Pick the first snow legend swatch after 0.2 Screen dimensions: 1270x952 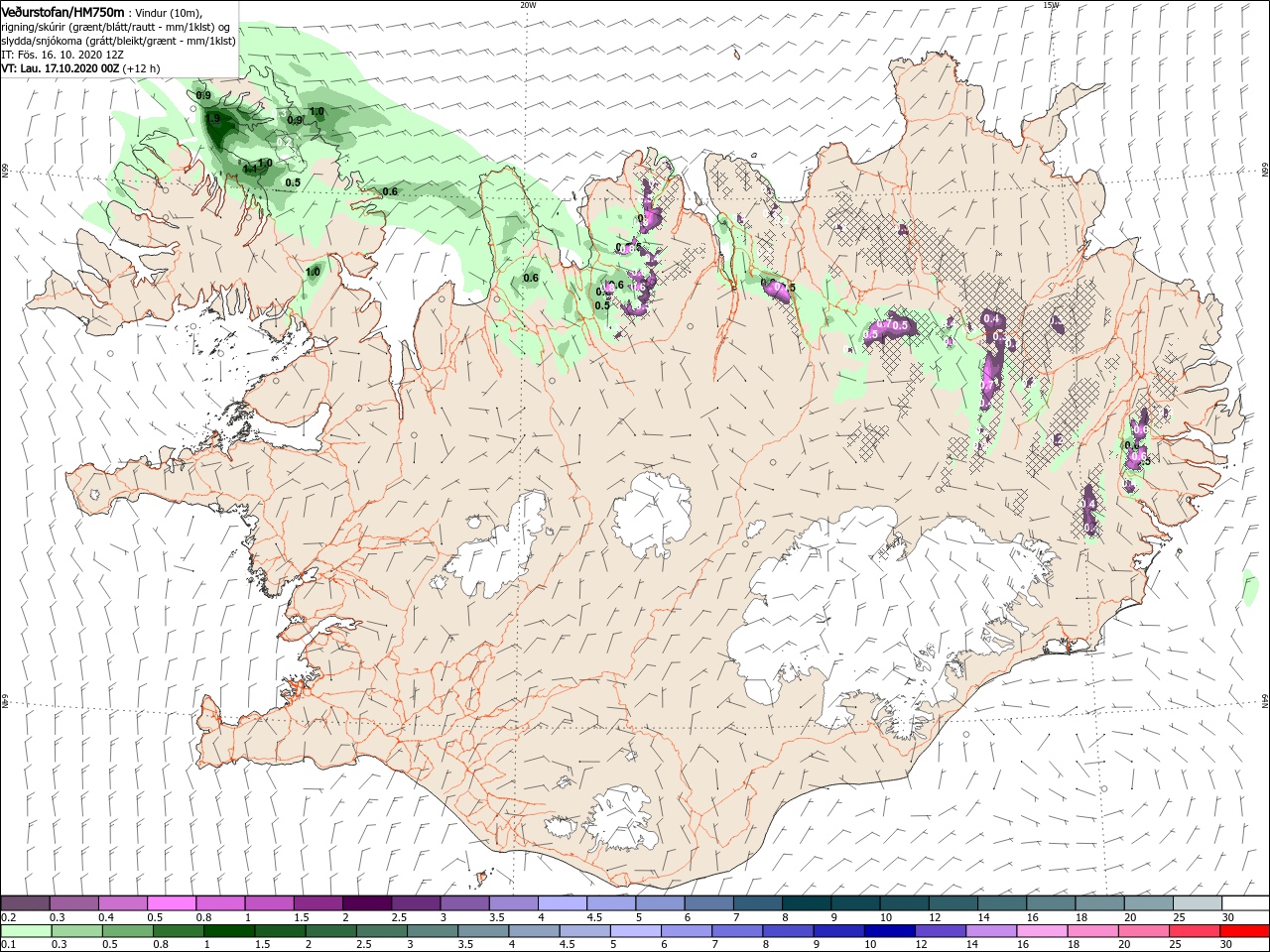click(25, 903)
